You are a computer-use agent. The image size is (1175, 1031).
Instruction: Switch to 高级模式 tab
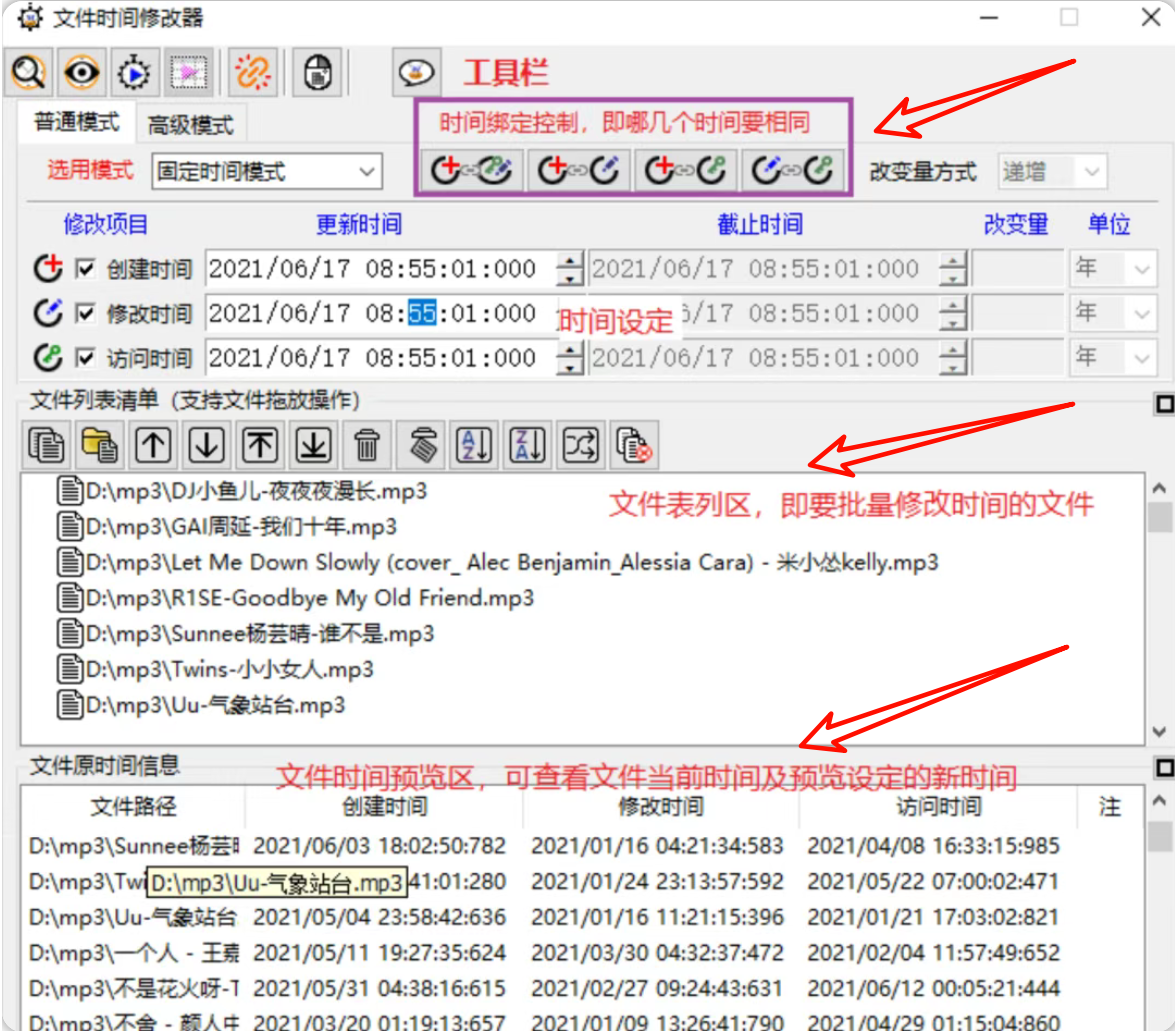(x=190, y=124)
